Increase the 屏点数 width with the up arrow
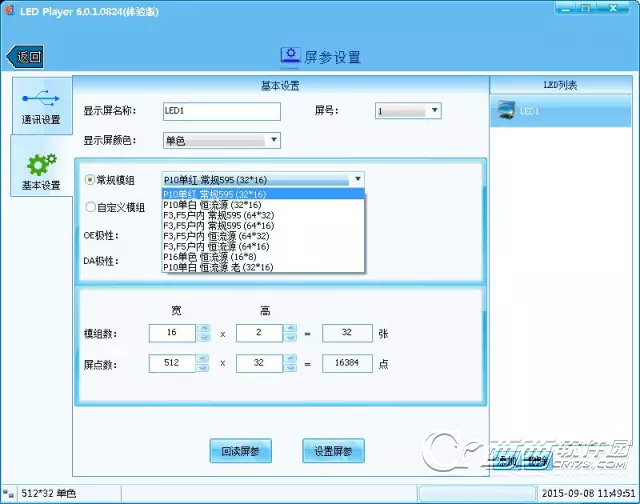 pyautogui.click(x=202, y=359)
